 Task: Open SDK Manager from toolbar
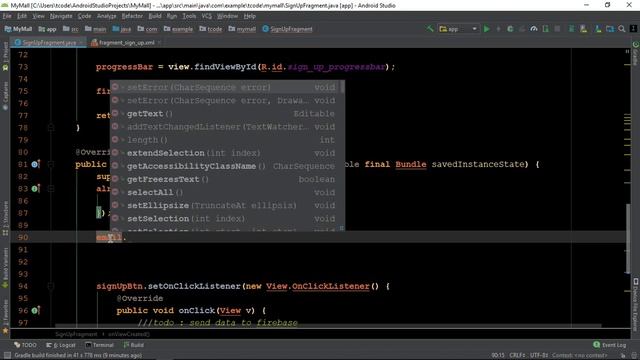[x=598, y=29]
